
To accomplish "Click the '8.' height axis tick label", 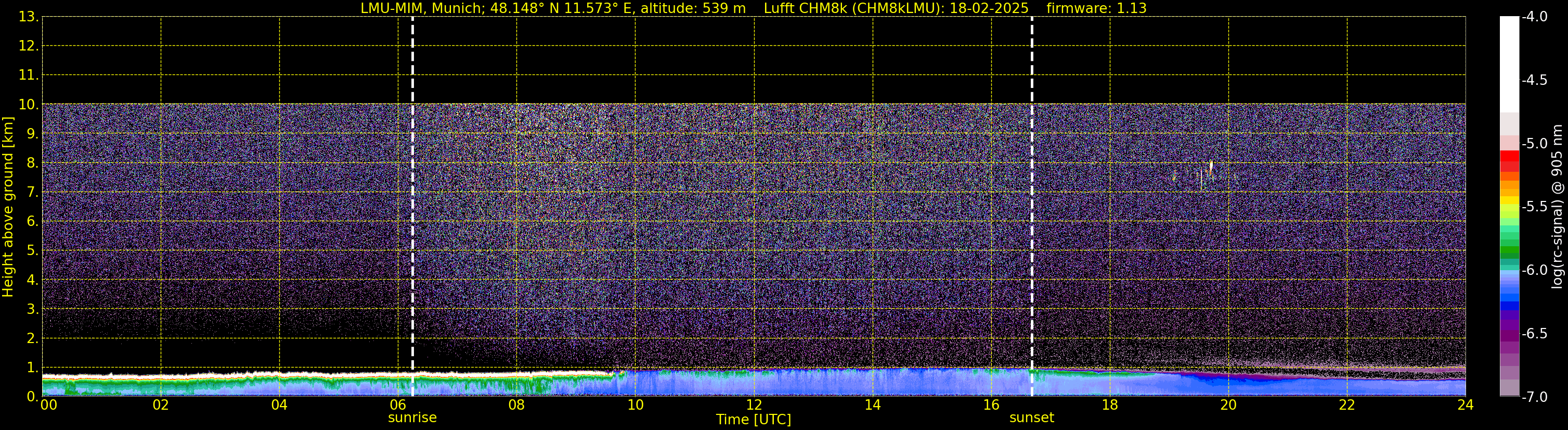I will [32, 163].
